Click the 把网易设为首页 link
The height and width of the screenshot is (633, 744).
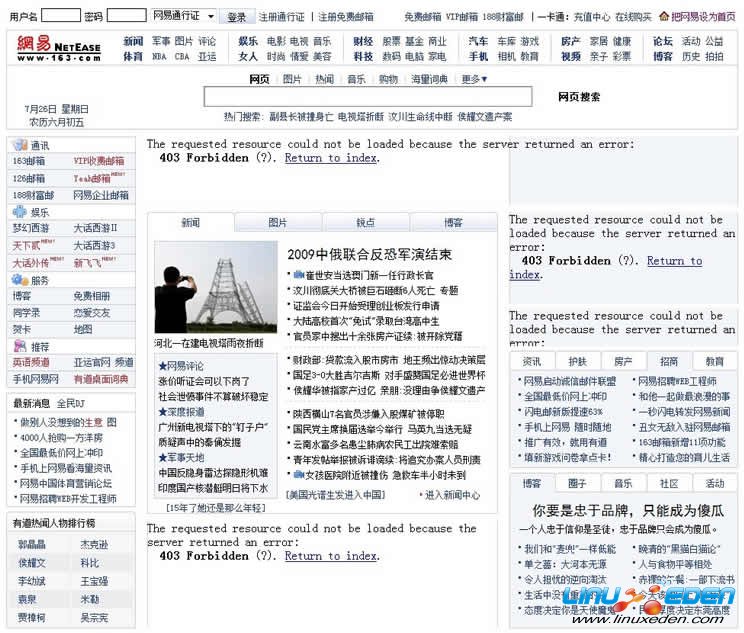(703, 17)
